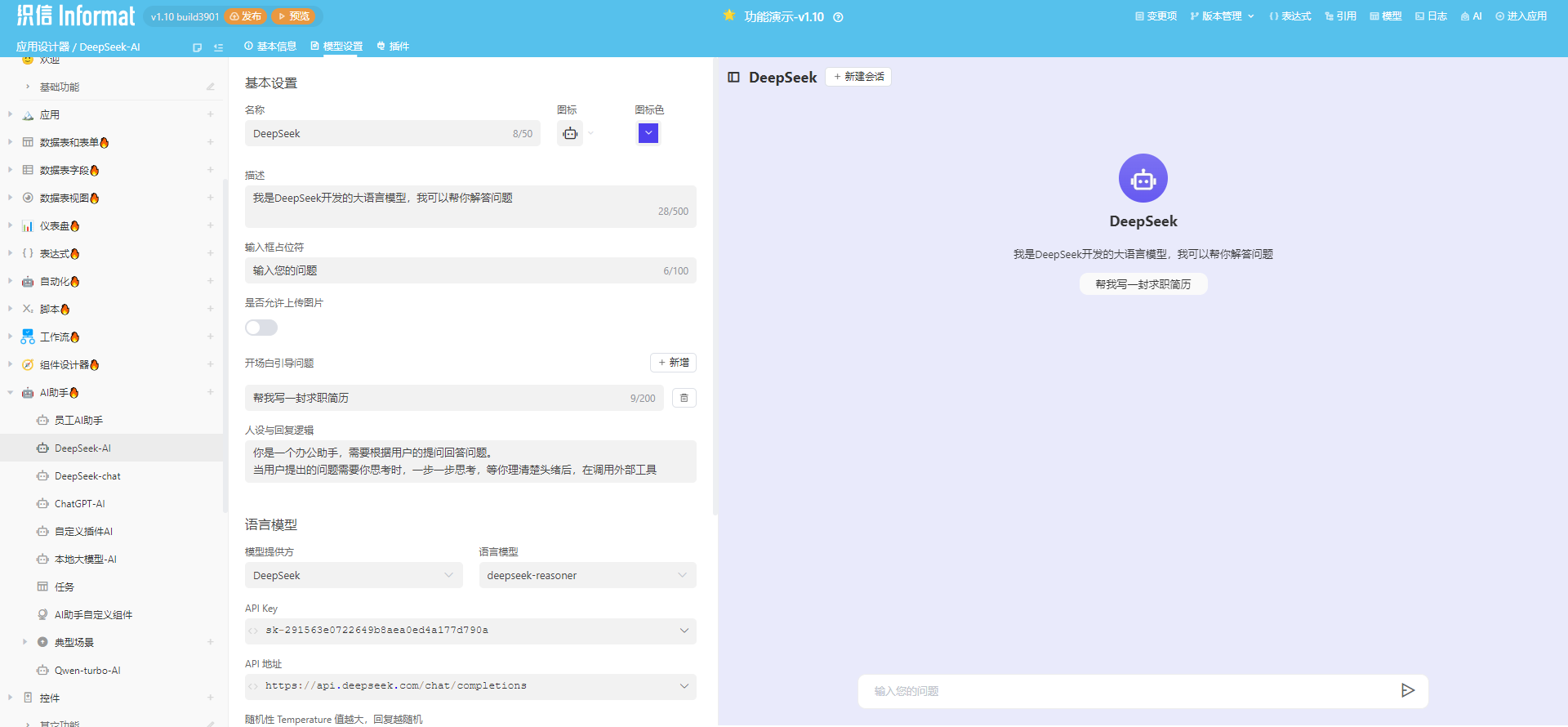Expand the 数据表字段 tree node
Screen dimensions: 1568x727
[10, 170]
